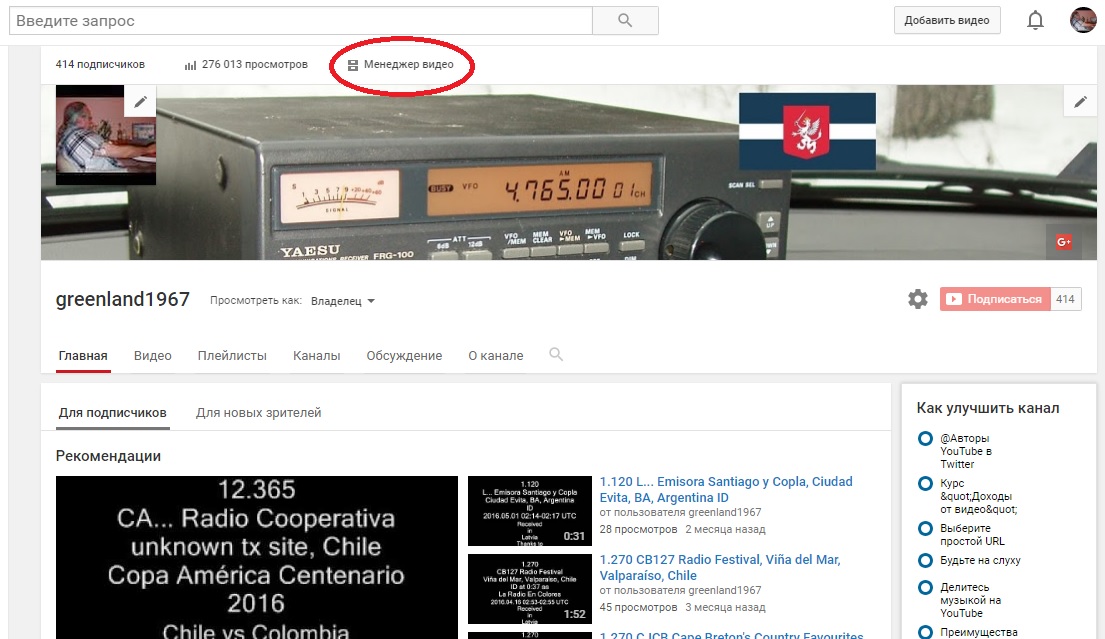Open the Radio Cooperativa featured video
The height and width of the screenshot is (639, 1105).
pos(257,557)
